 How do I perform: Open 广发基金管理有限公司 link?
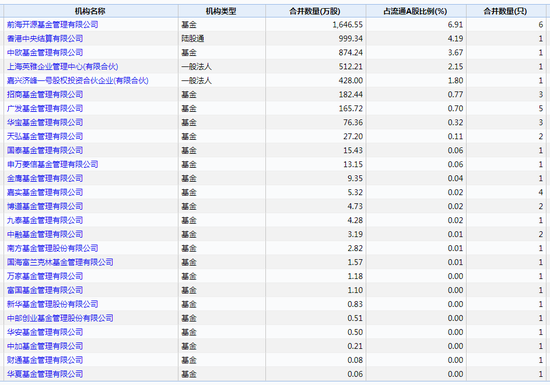(45, 108)
